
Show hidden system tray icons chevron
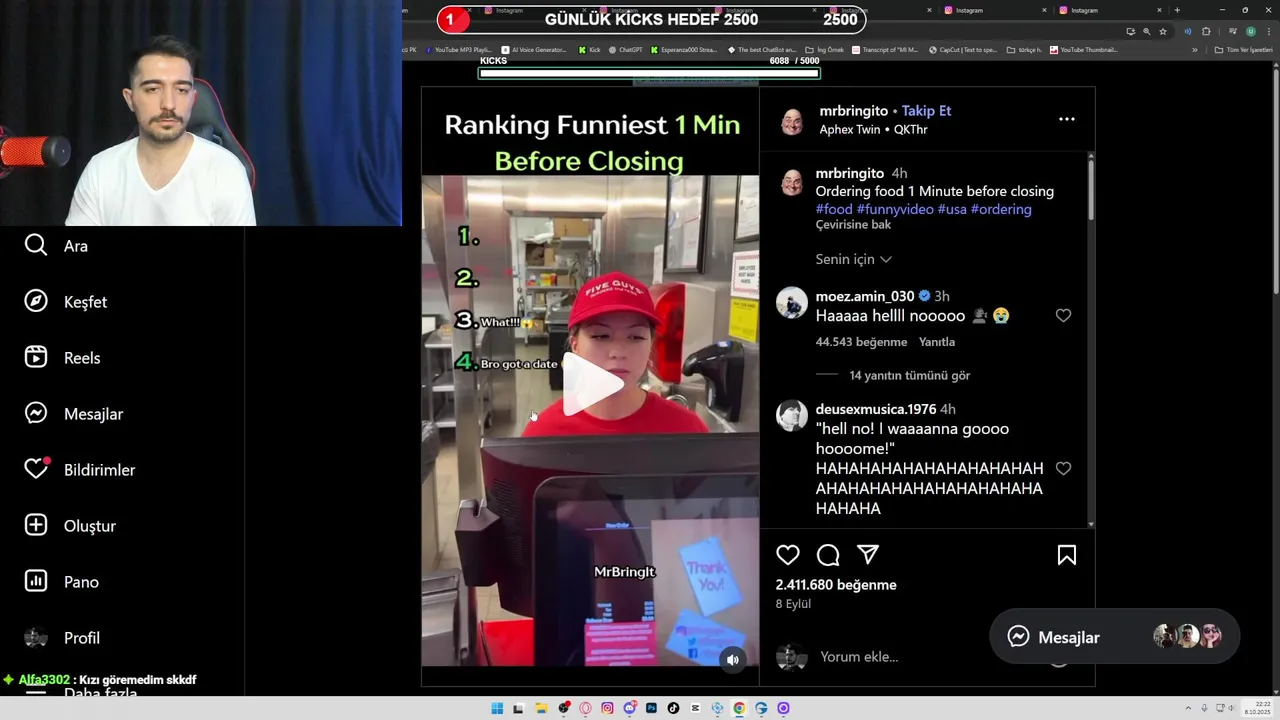(1188, 708)
